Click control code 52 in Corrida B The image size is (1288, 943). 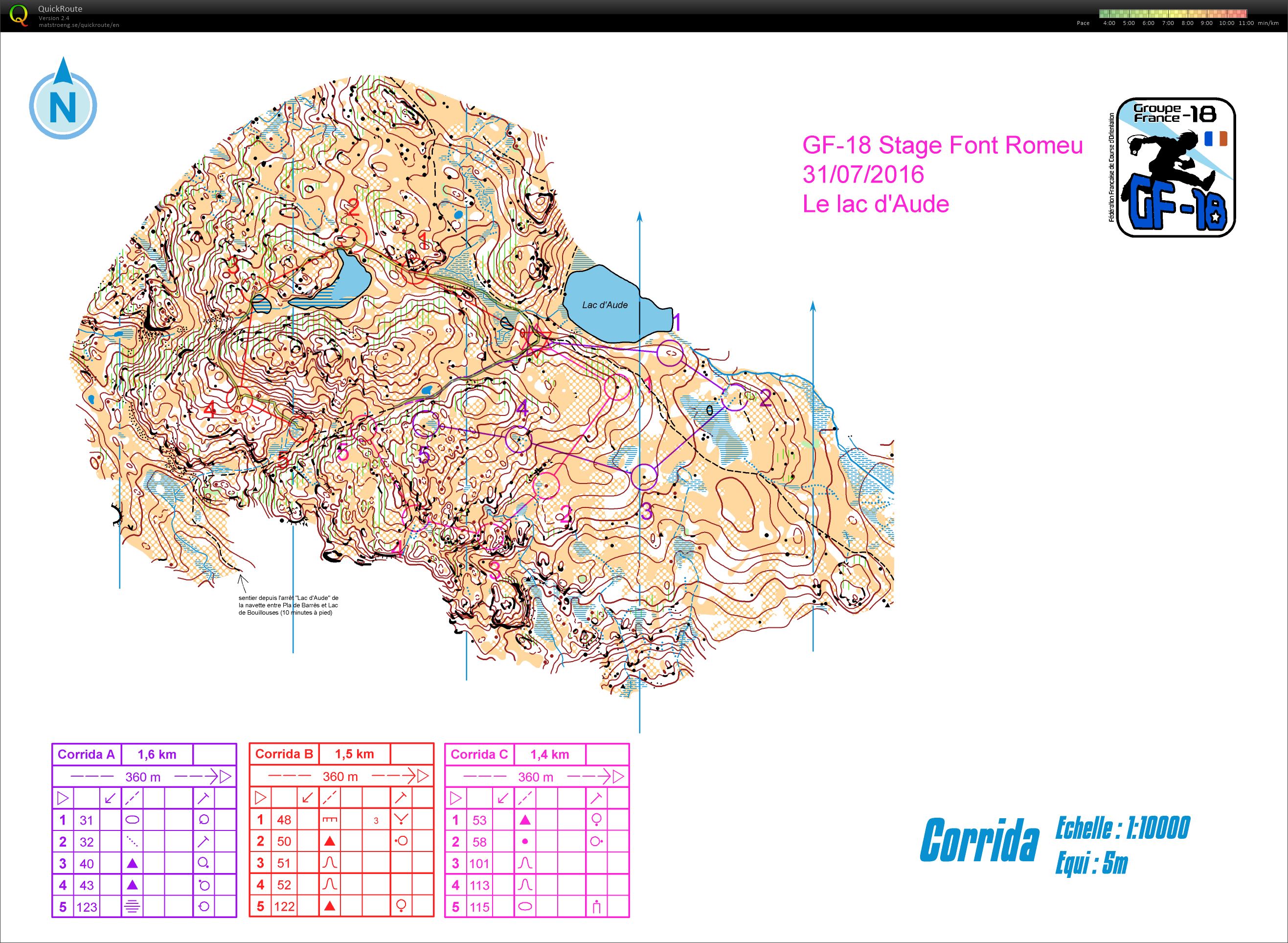284,885
